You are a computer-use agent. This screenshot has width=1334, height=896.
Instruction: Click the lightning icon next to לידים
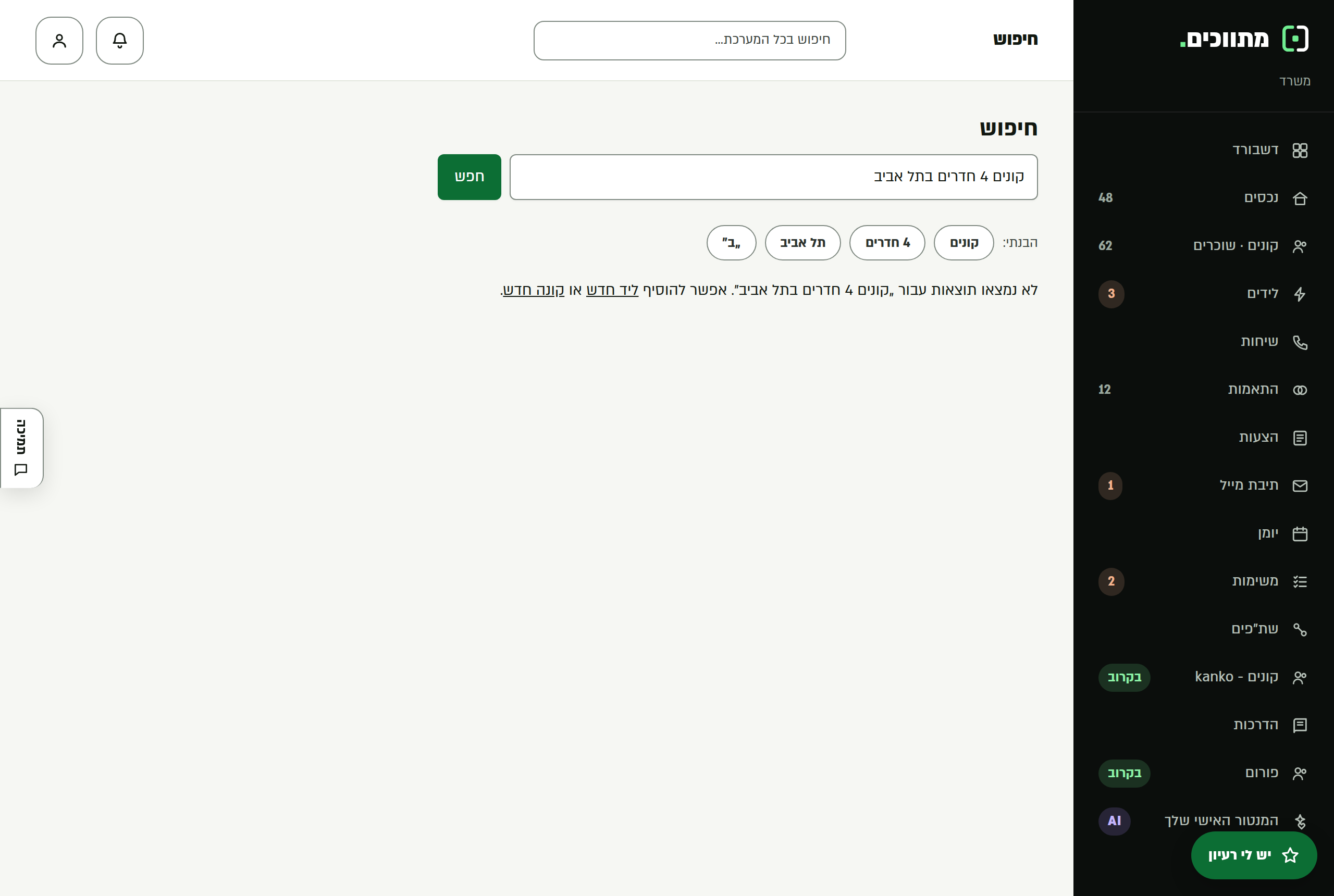[1300, 294]
